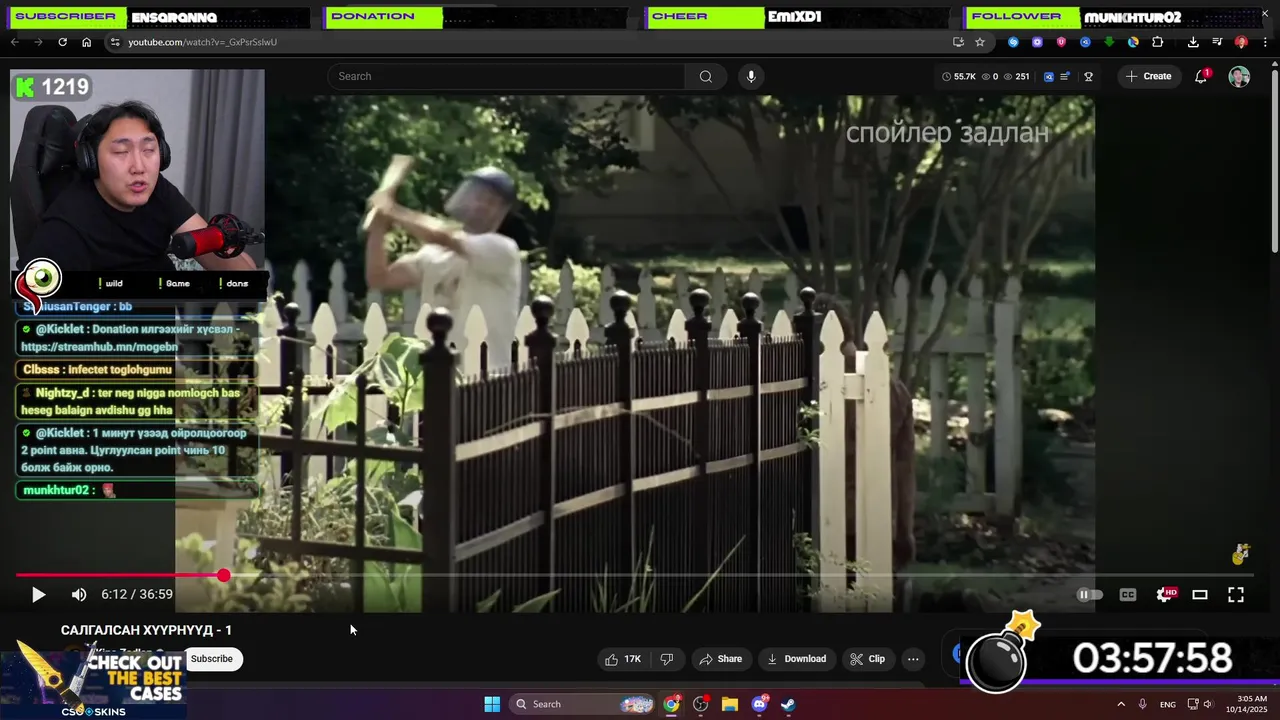Open the player settings gear

(1165, 595)
